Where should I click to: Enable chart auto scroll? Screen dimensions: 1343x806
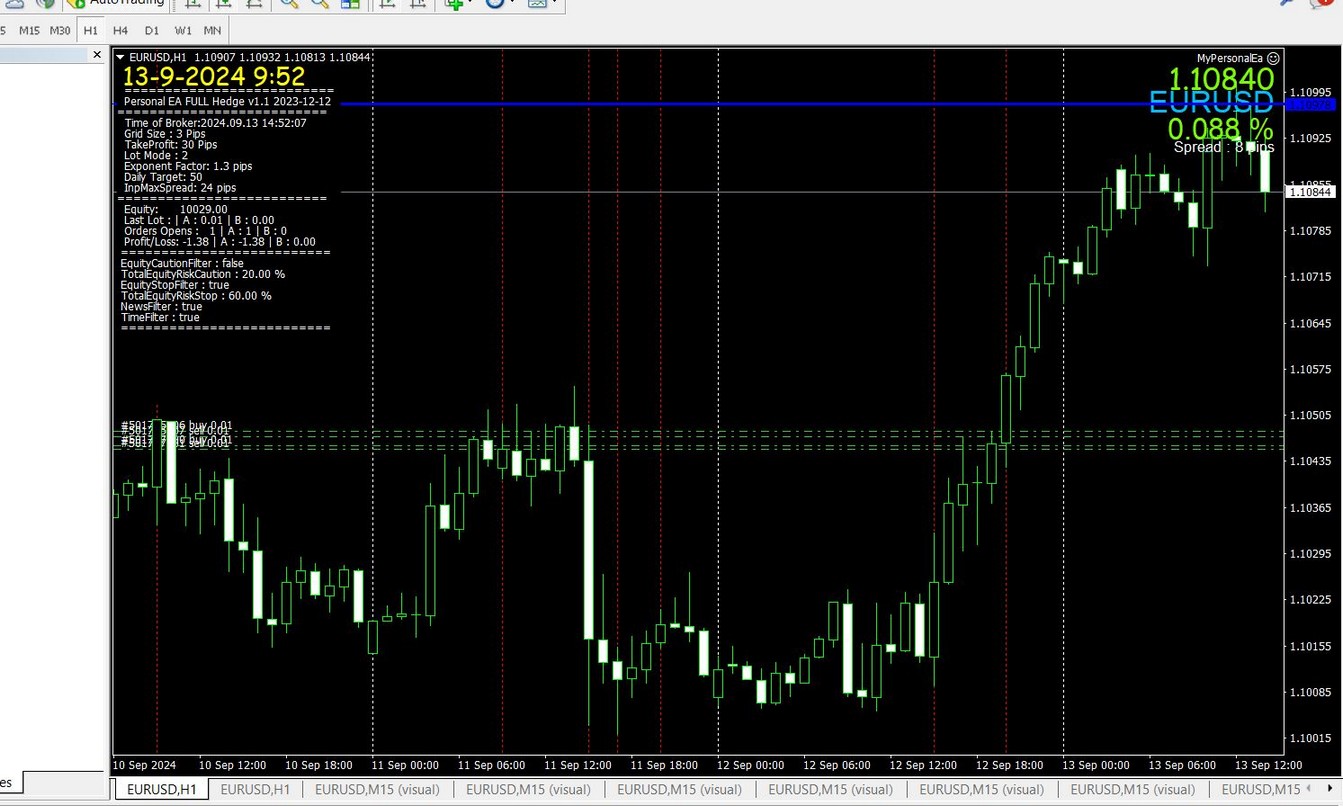tap(386, 4)
